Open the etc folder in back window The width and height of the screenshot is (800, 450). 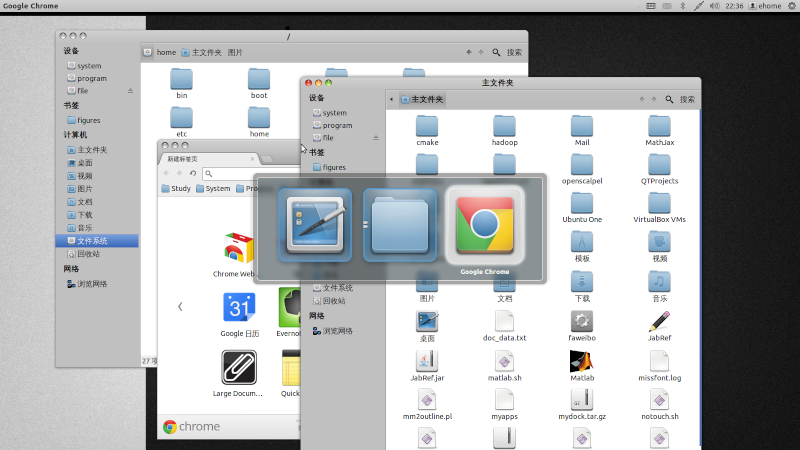point(182,122)
